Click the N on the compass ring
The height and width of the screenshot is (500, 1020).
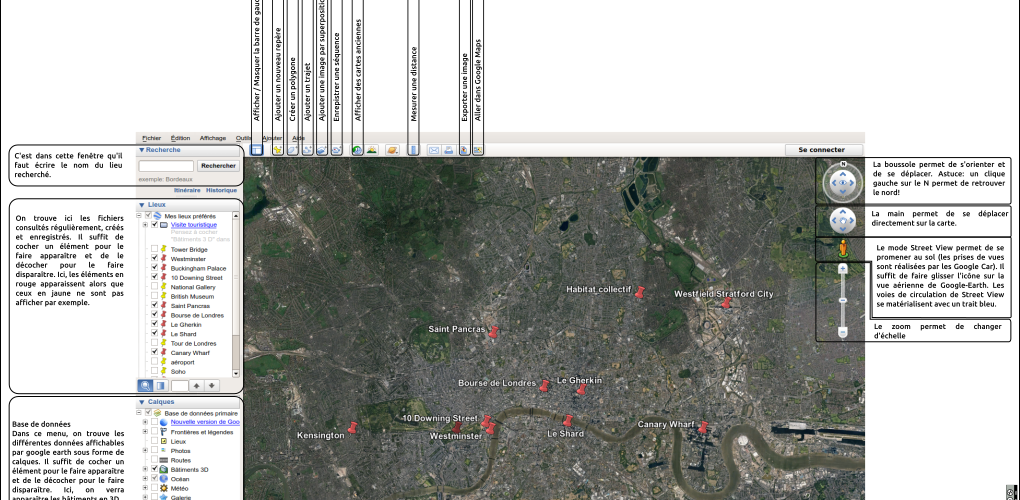tap(843, 164)
